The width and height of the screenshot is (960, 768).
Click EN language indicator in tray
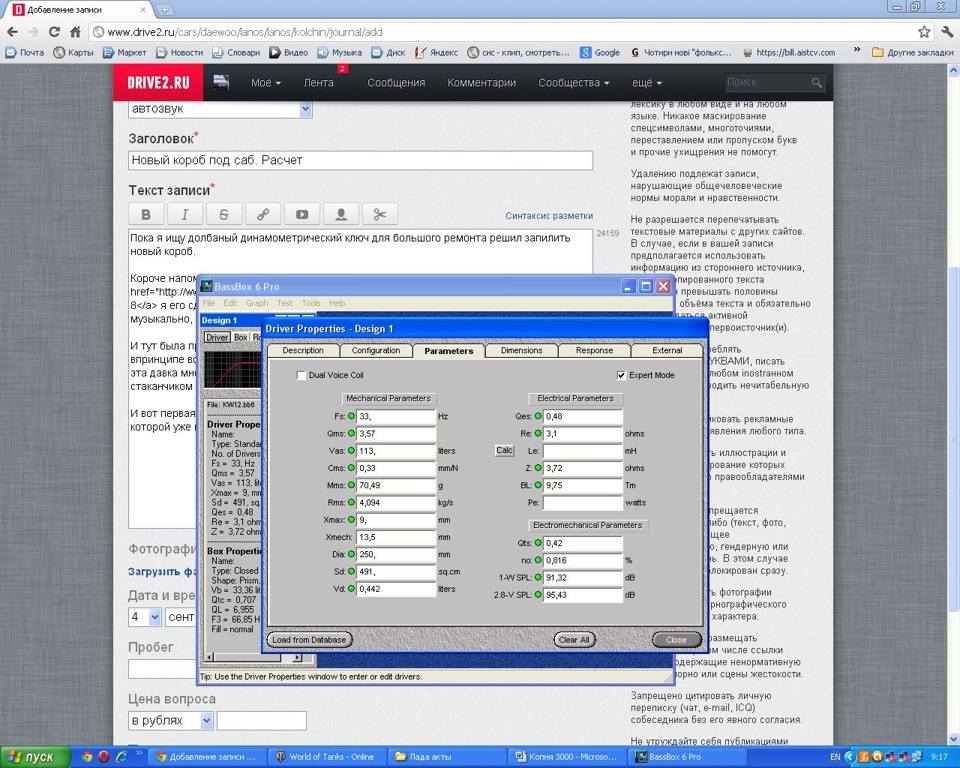tap(835, 757)
